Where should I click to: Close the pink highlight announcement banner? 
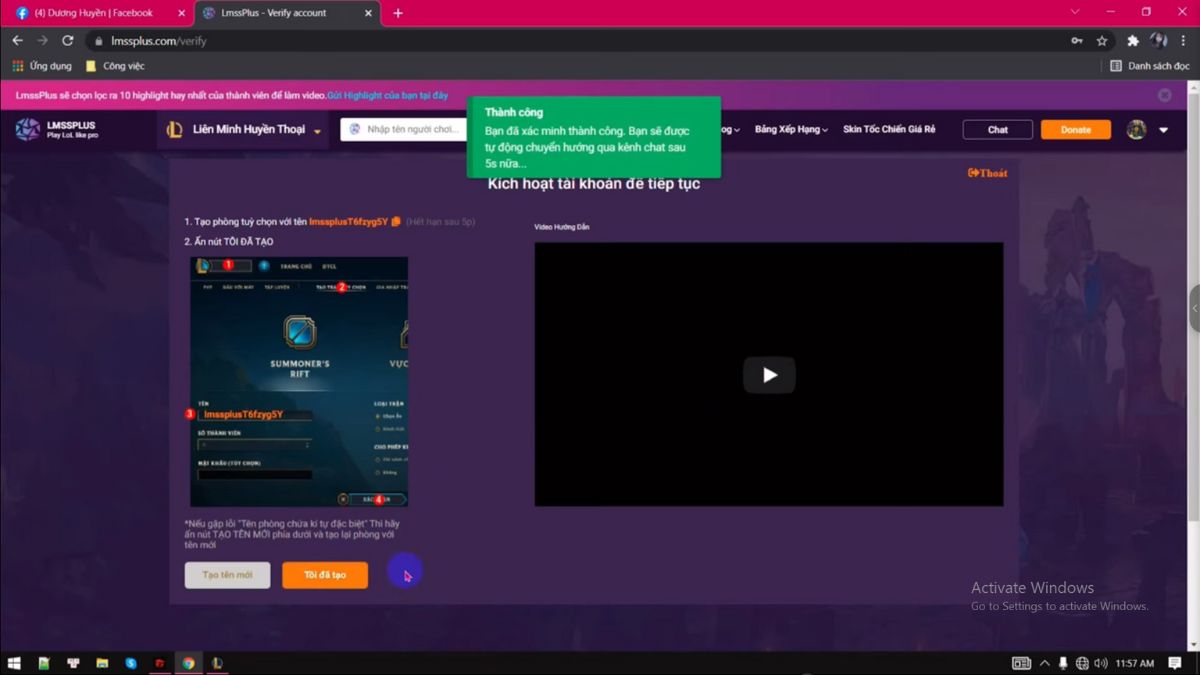1164,95
